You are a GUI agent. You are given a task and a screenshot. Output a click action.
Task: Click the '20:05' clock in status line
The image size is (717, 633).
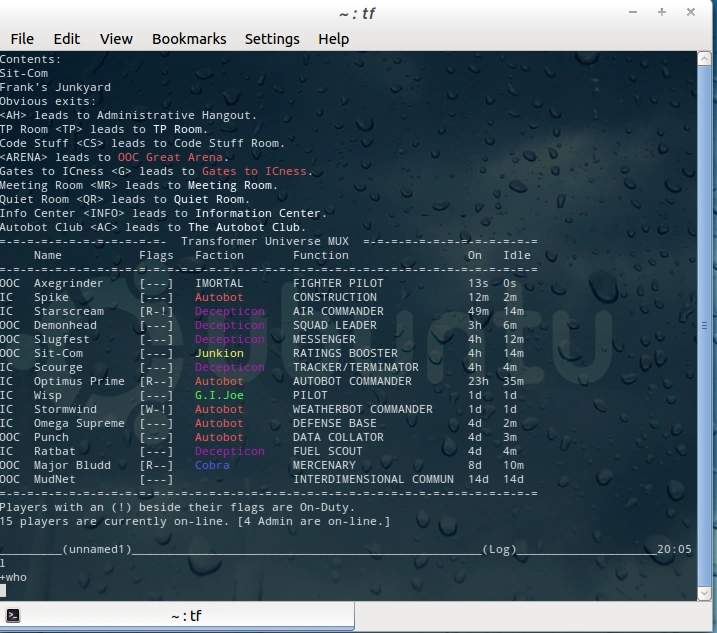[674, 549]
